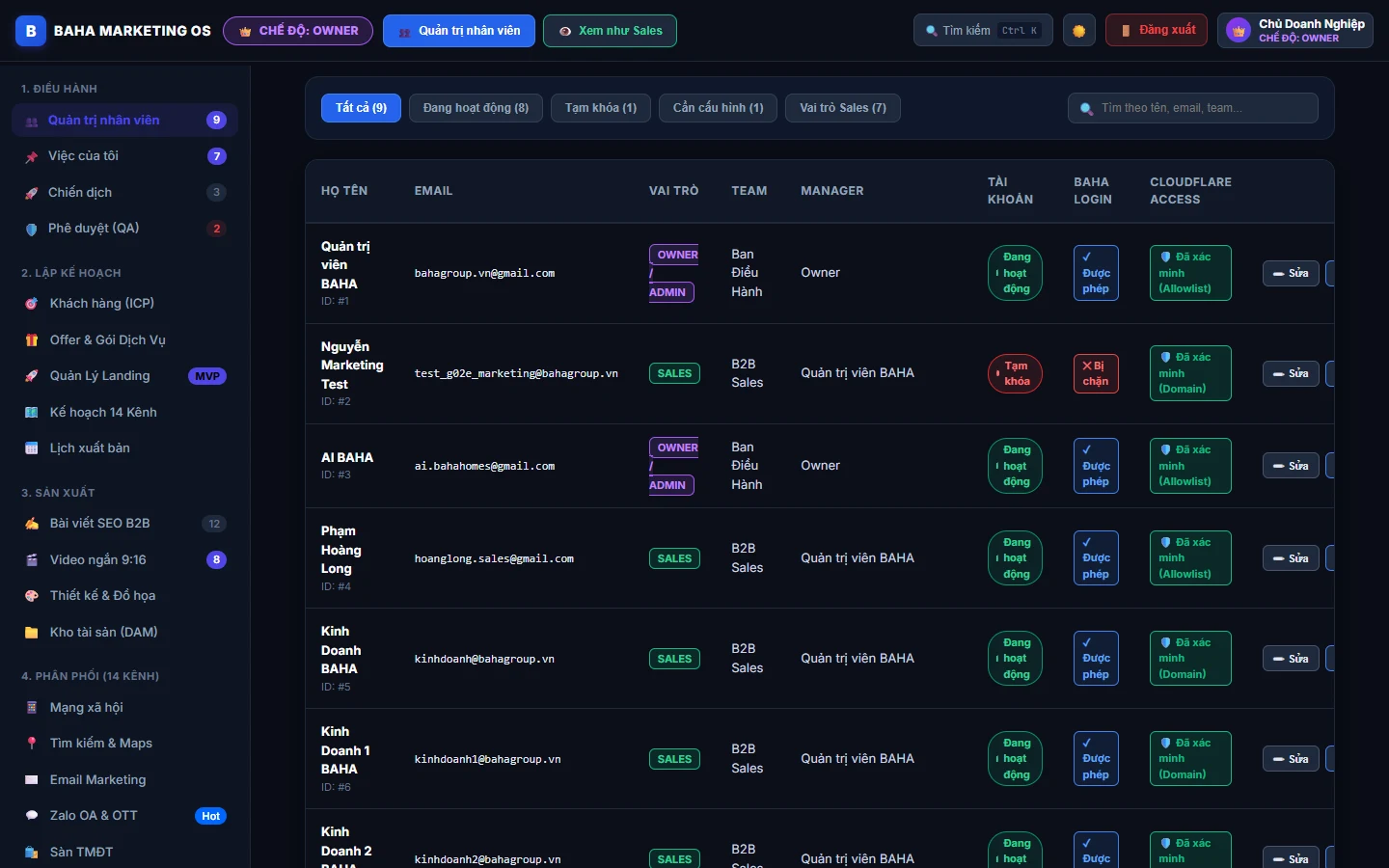1389x868 pixels.
Task: Filter by Tạm khóa (1)
Action: [601, 108]
